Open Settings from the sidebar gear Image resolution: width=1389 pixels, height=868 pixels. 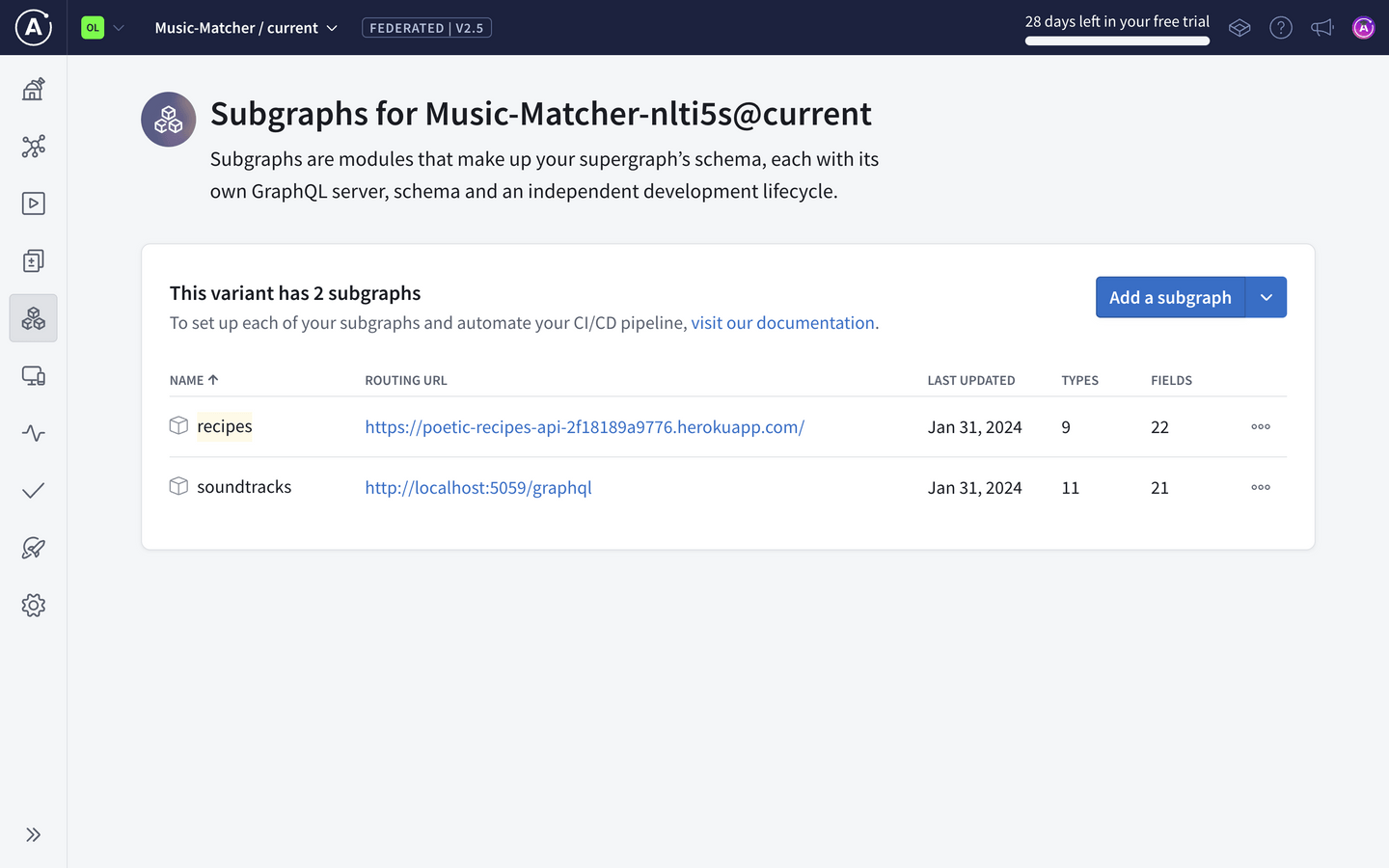click(33, 605)
